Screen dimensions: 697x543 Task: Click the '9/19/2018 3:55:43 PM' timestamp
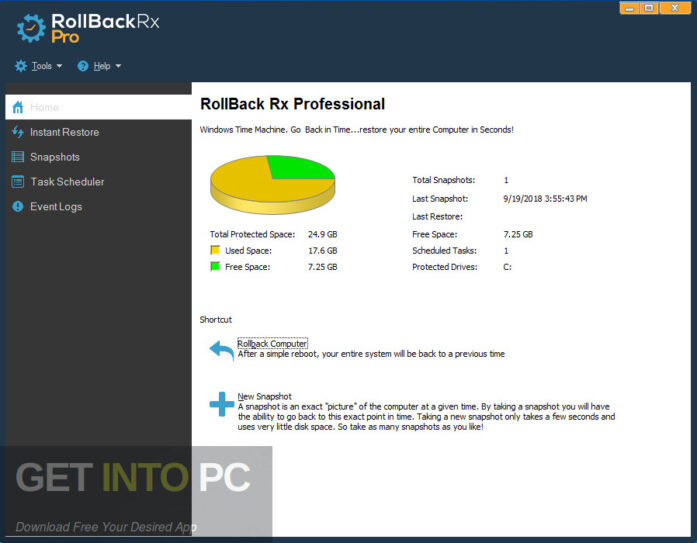pyautogui.click(x=545, y=199)
